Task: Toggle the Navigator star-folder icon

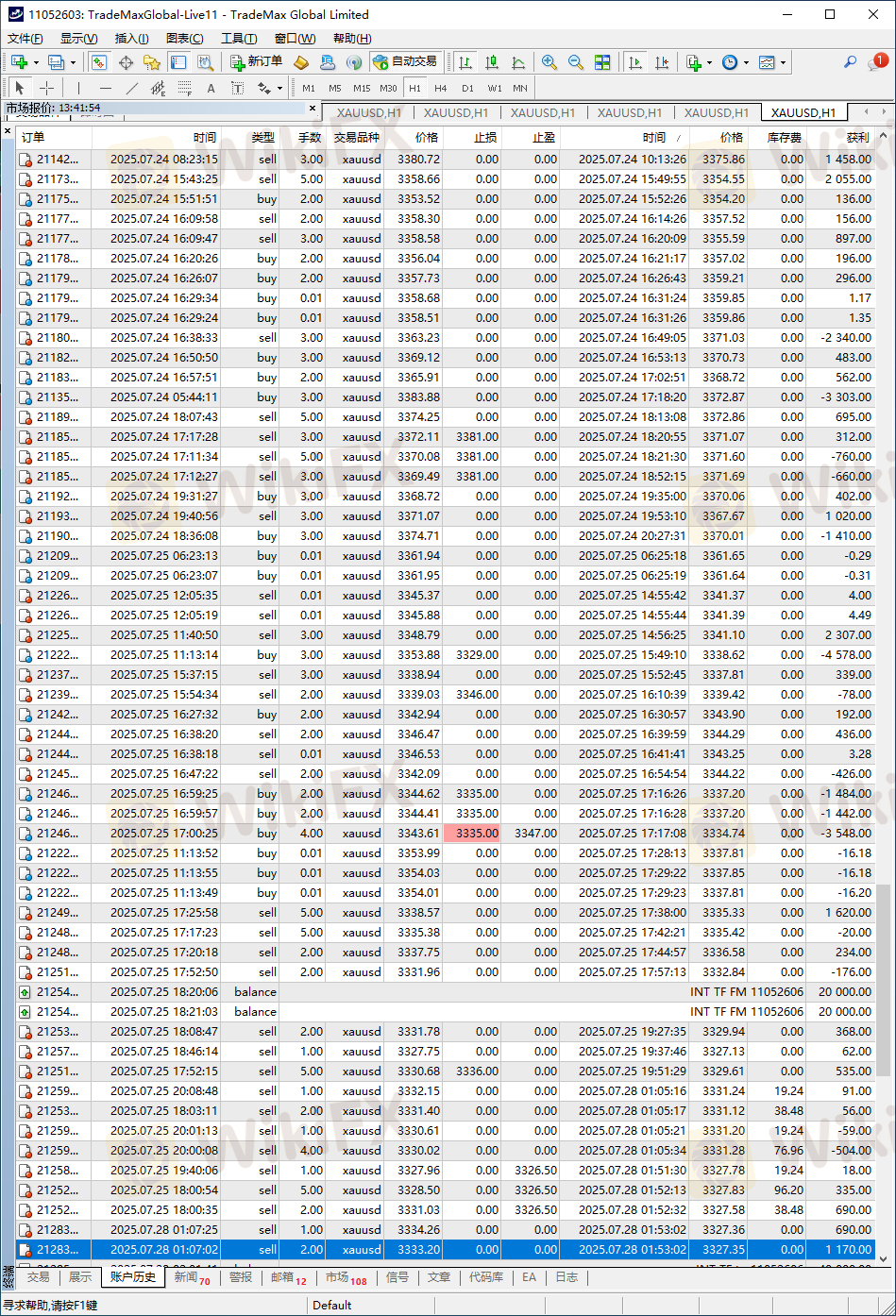Action: [x=152, y=62]
